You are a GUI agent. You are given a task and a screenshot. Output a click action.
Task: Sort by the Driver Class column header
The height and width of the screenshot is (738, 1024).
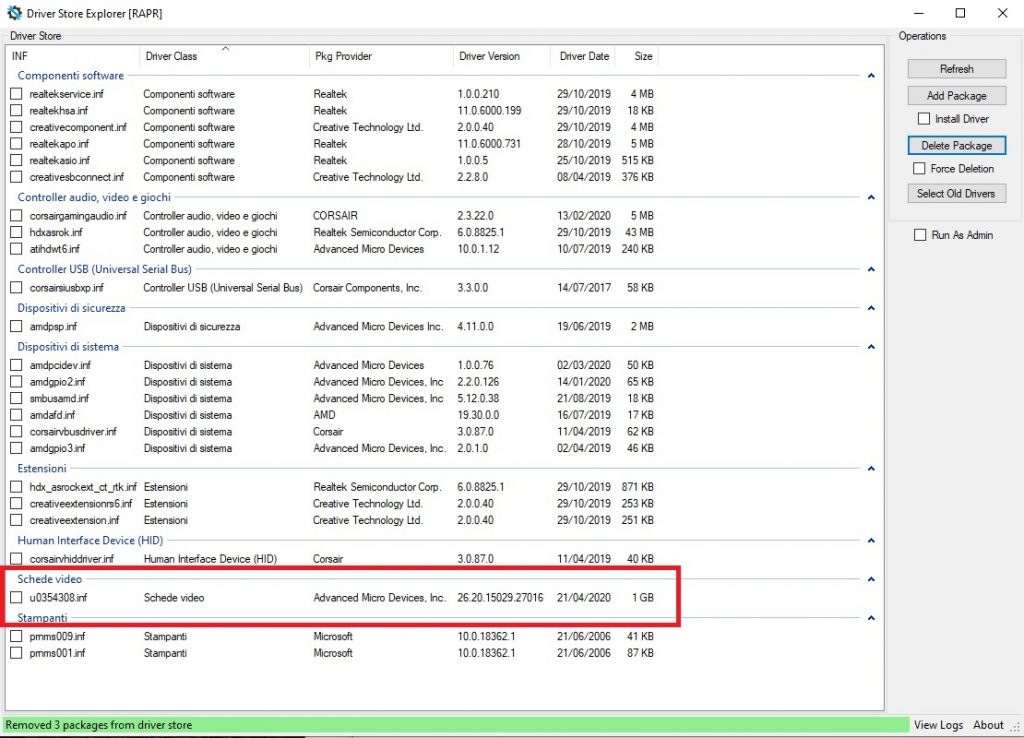click(223, 56)
